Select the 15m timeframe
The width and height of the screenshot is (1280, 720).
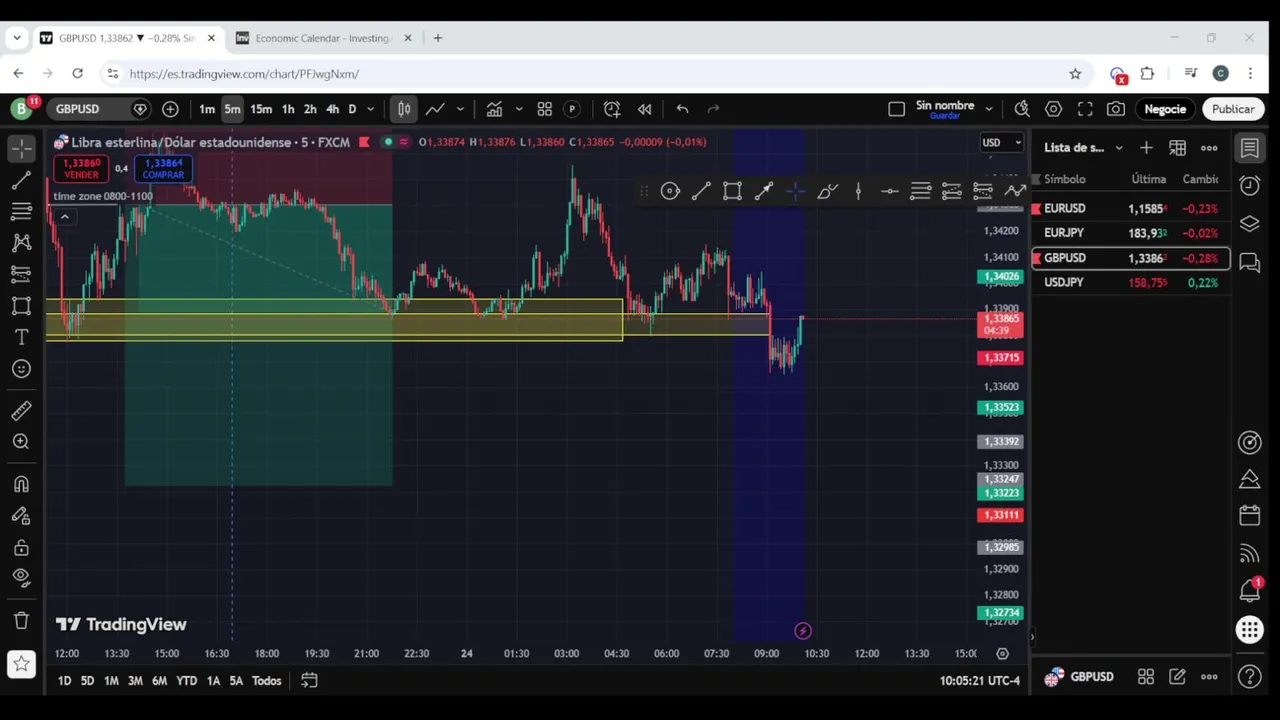(261, 109)
